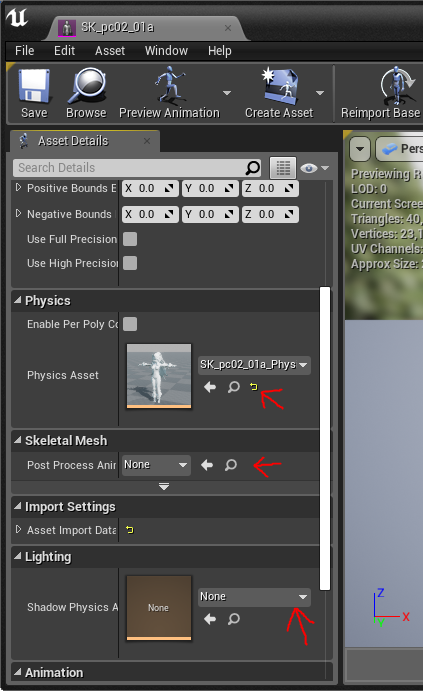Click the Positive Bounds Z value field
This screenshot has height=691, width=423.
click(x=270, y=189)
